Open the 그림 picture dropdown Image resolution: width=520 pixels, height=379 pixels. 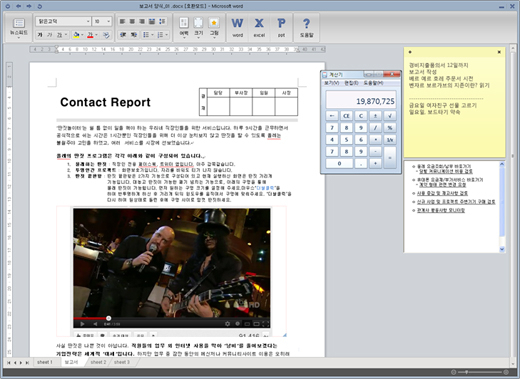tap(214, 27)
